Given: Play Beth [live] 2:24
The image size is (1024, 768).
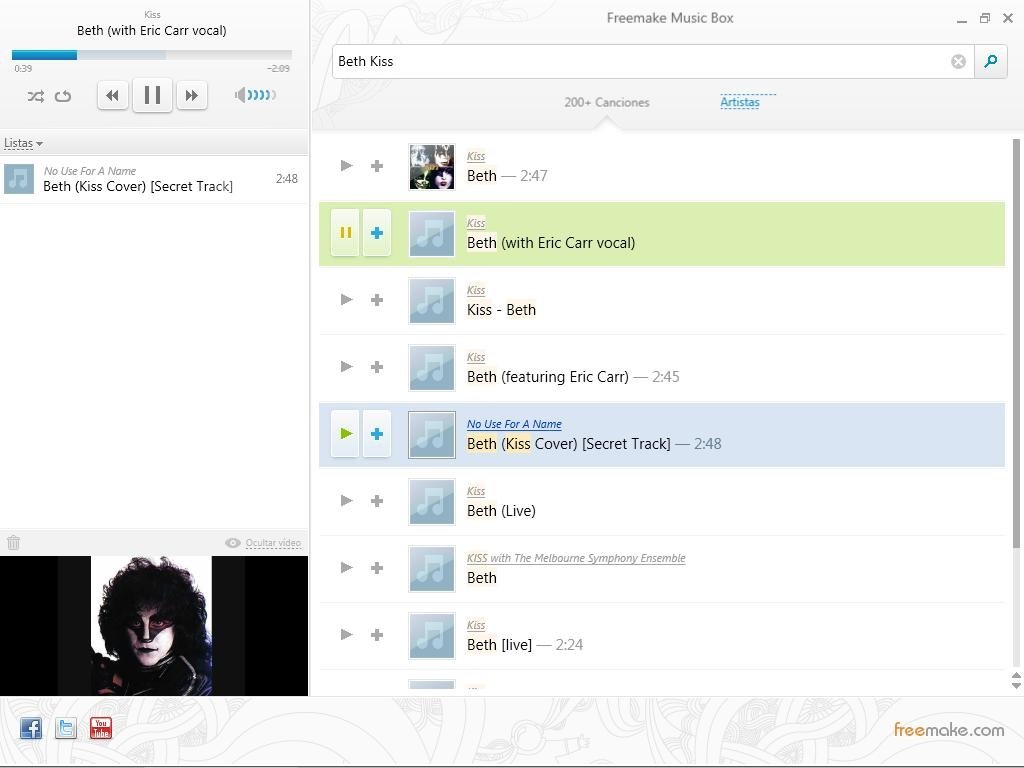Looking at the screenshot, I should 347,635.
